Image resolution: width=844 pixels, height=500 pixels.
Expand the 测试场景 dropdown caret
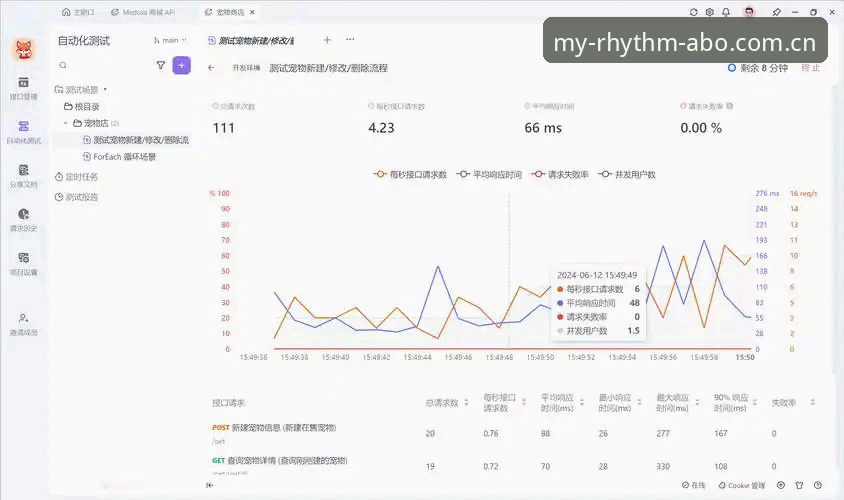coord(105,89)
